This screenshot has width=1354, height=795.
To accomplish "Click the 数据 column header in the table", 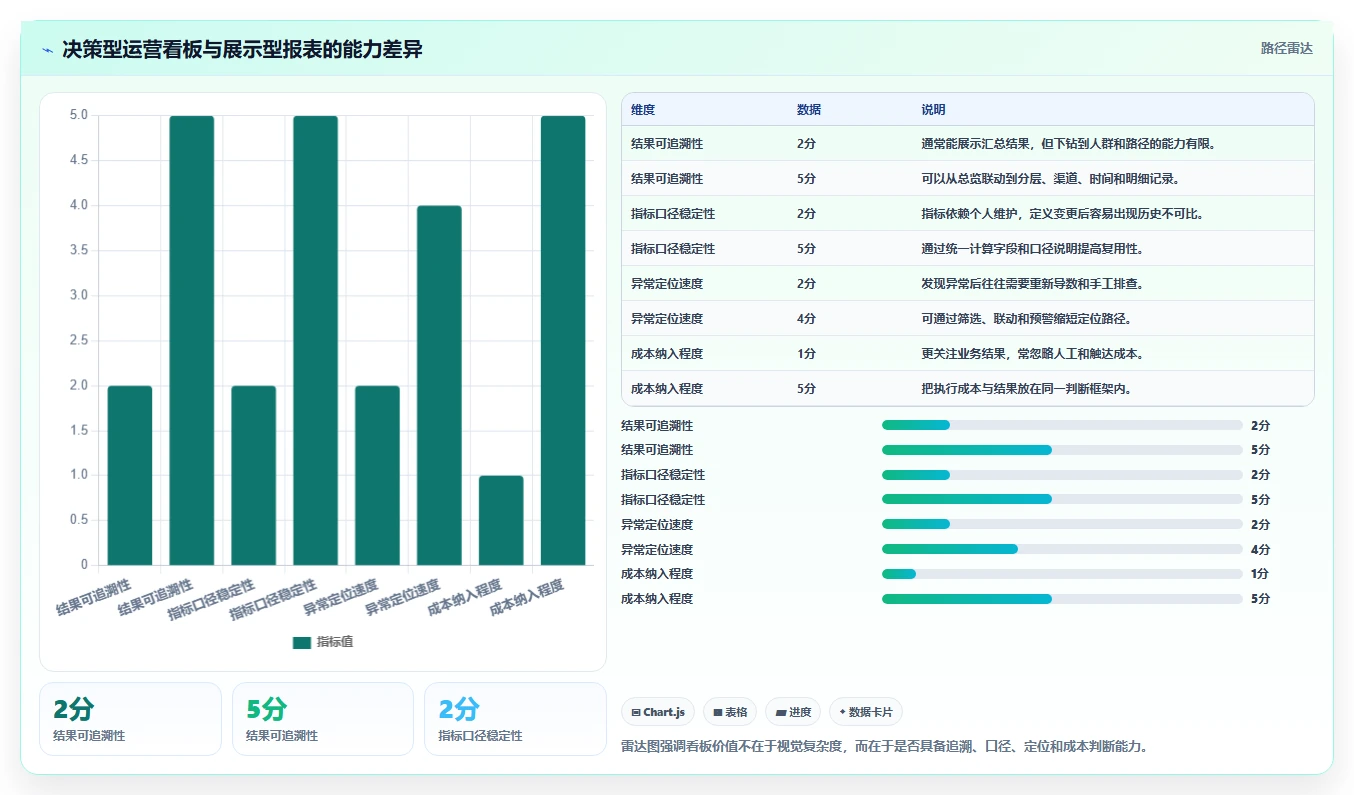I will 809,110.
